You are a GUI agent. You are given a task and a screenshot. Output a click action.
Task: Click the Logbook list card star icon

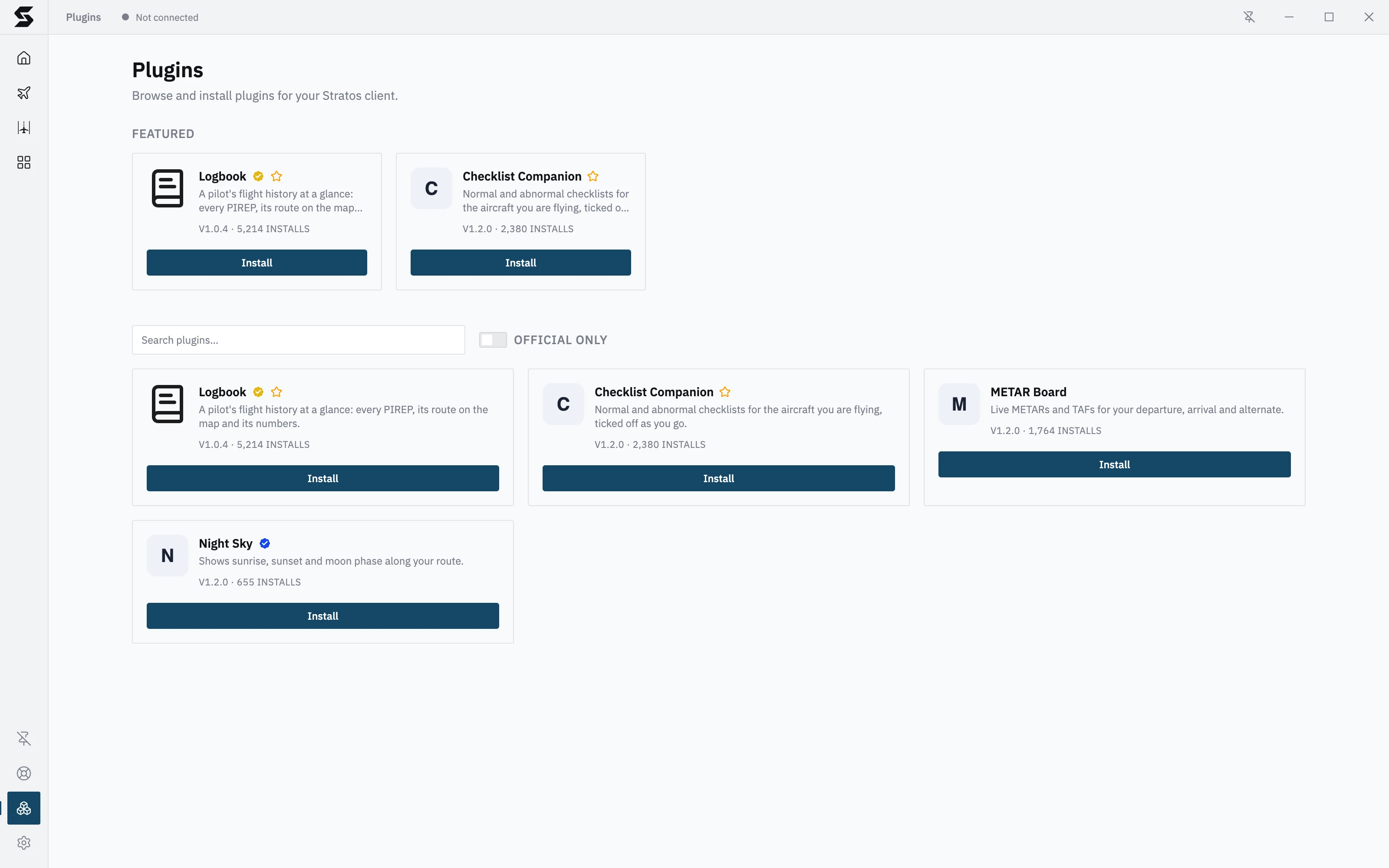pos(276,392)
